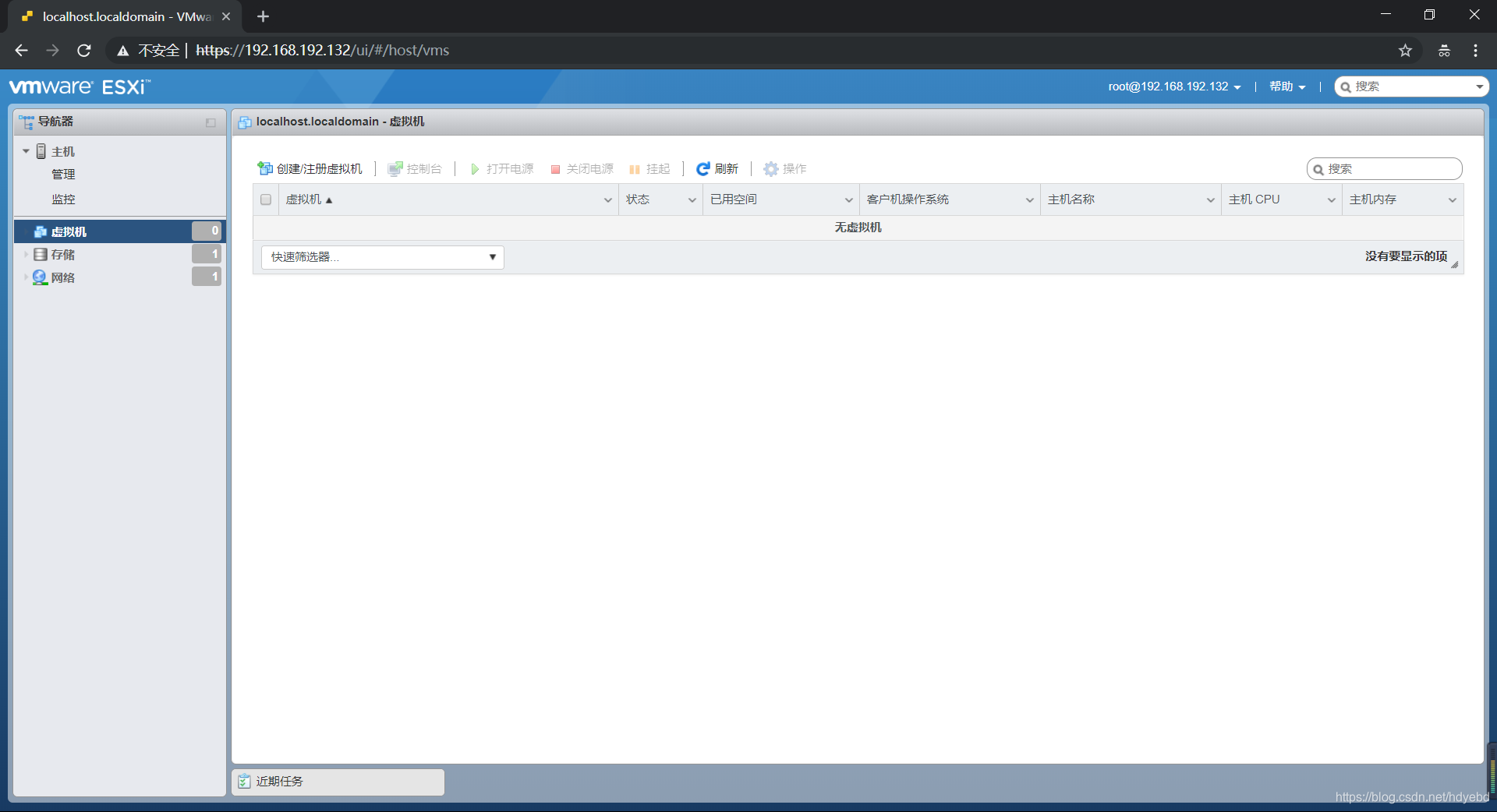
Task: Open the 虚拟机 column dropdown arrow
Action: click(x=608, y=200)
